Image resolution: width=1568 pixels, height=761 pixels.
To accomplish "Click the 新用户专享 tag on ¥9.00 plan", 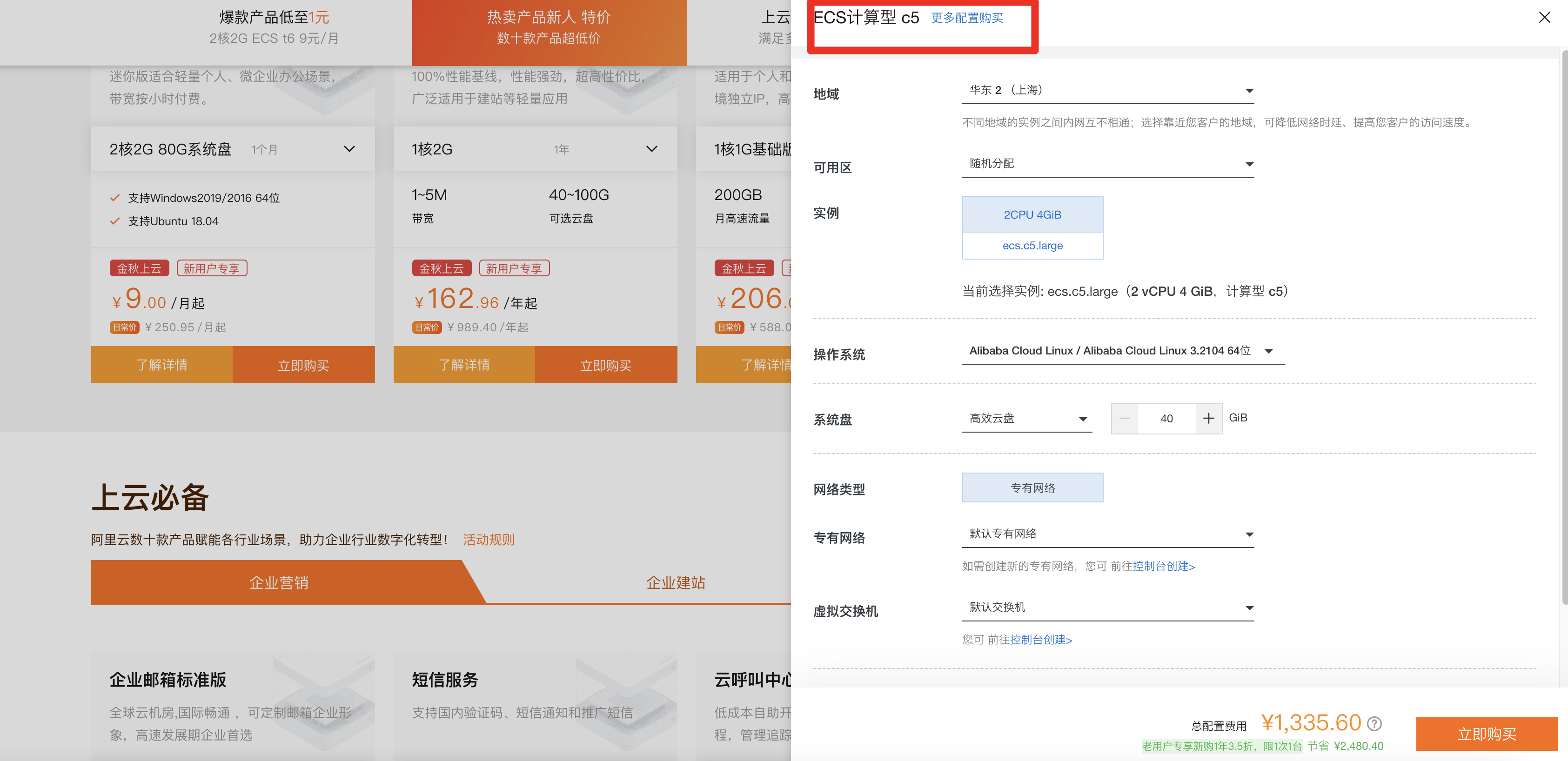I will (x=212, y=268).
